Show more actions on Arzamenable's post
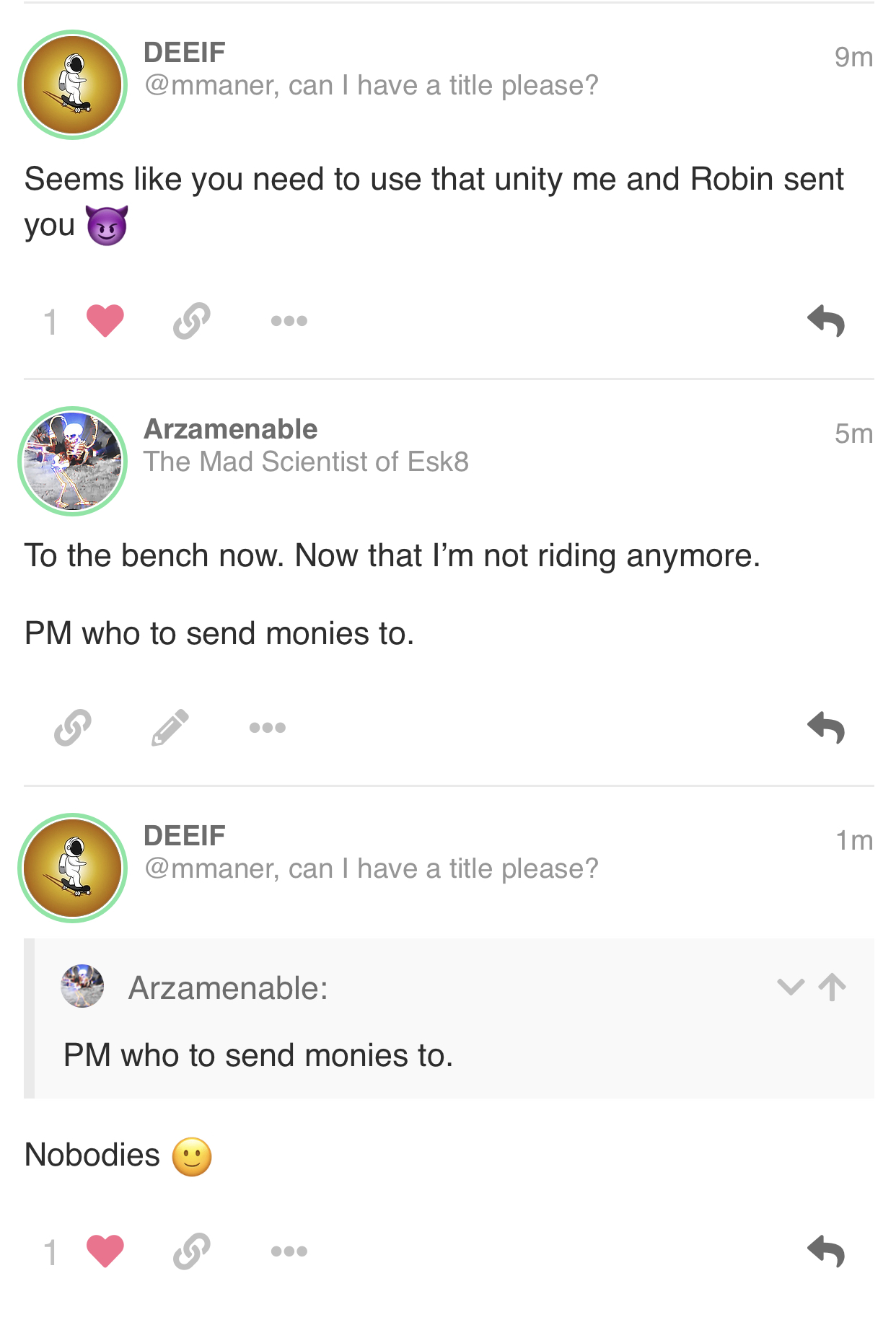 pyautogui.click(x=268, y=727)
